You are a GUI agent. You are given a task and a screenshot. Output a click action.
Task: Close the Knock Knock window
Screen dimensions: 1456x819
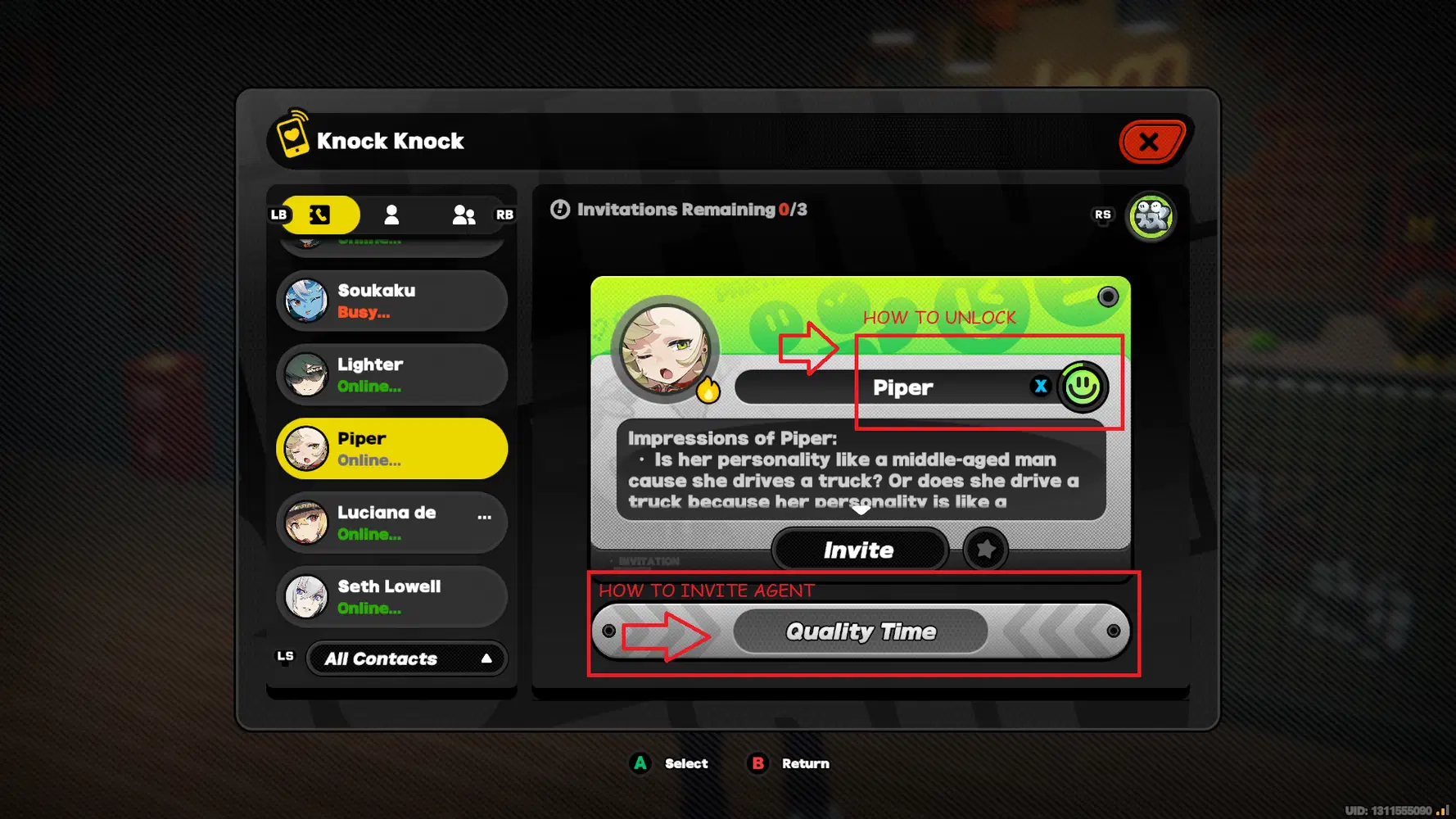(x=1151, y=142)
